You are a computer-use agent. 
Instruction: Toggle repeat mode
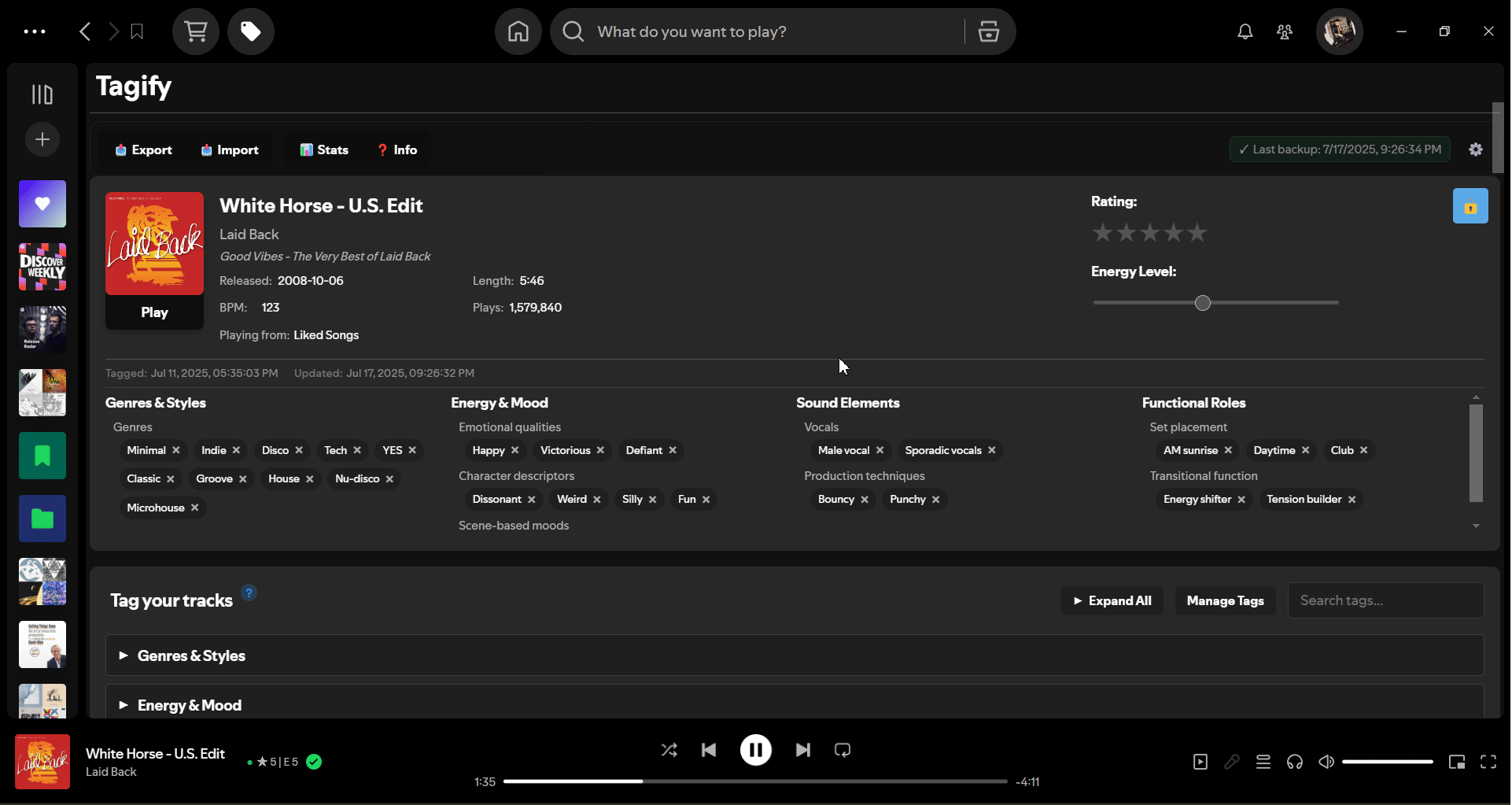coord(842,750)
